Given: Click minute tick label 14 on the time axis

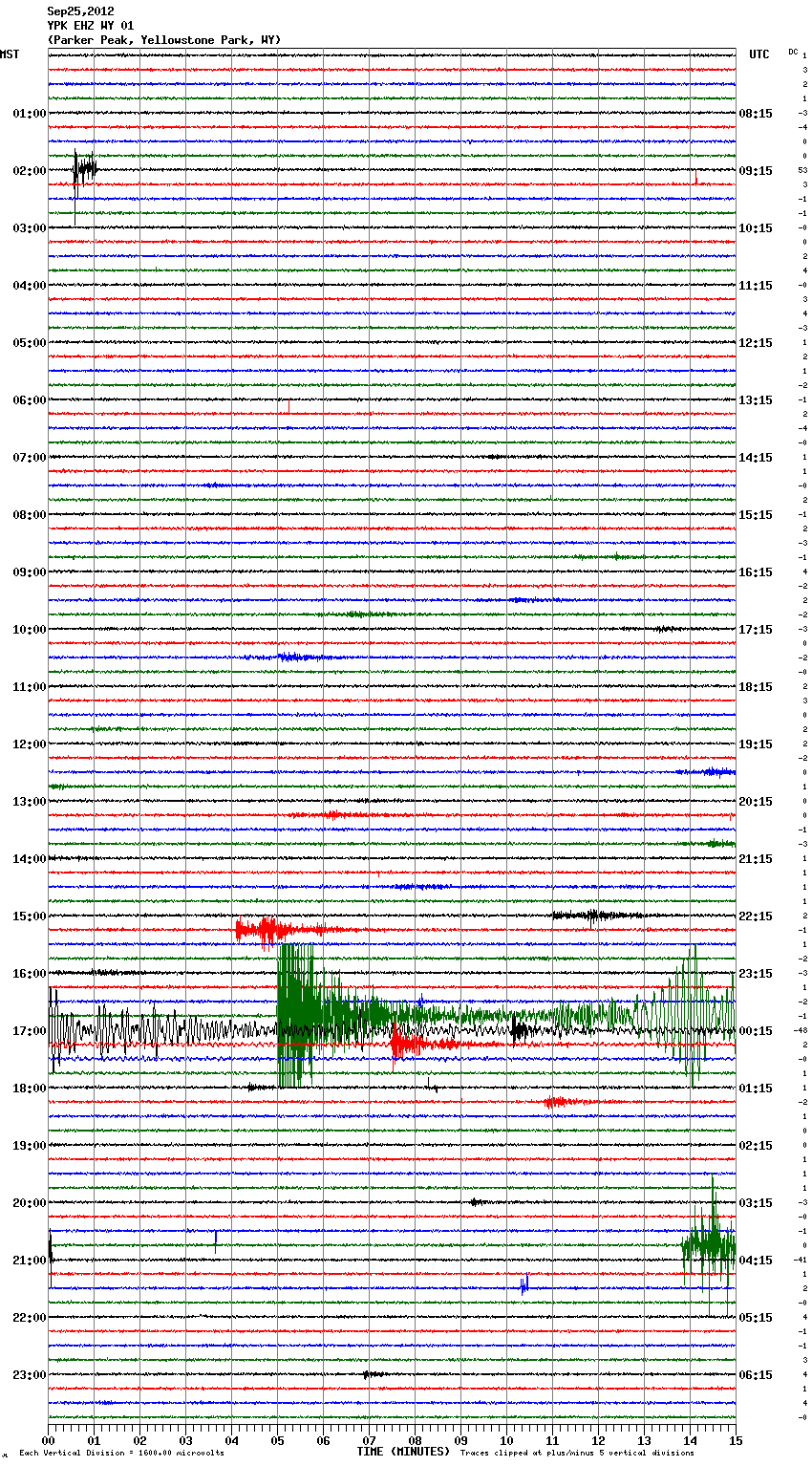Looking at the screenshot, I should pyautogui.click(x=690, y=1440).
